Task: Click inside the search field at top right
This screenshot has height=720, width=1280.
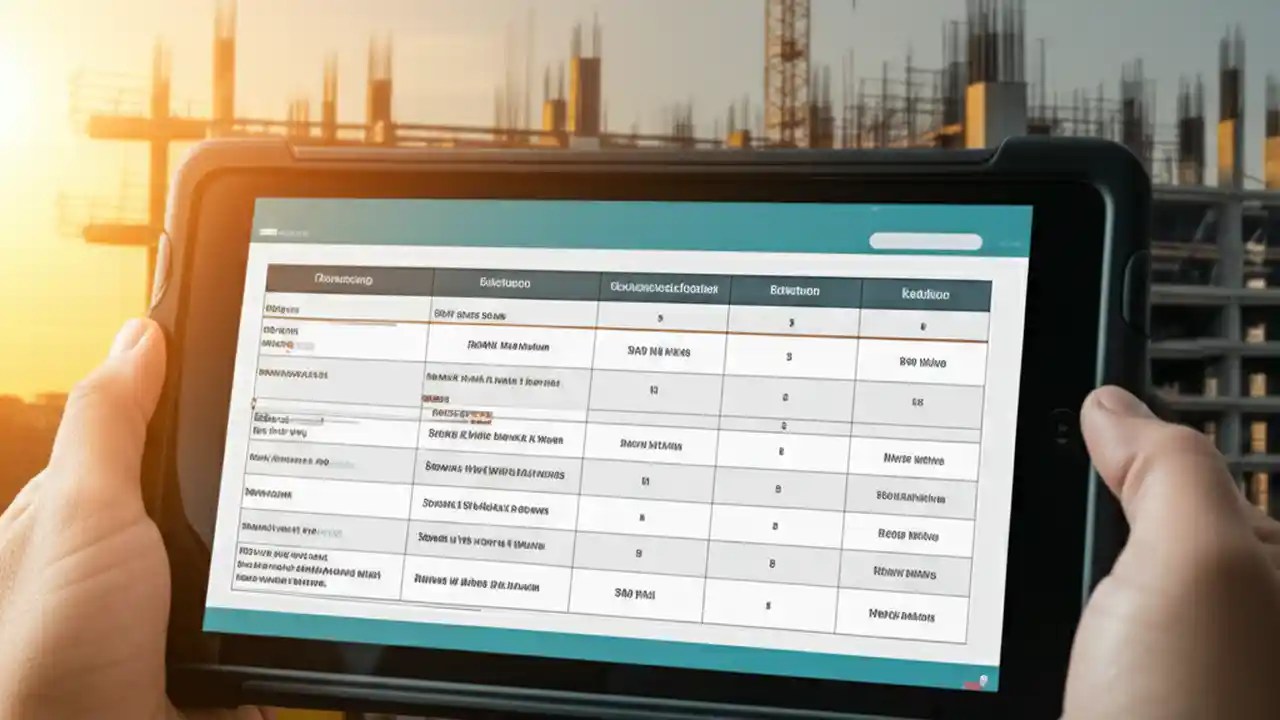Action: tap(925, 240)
